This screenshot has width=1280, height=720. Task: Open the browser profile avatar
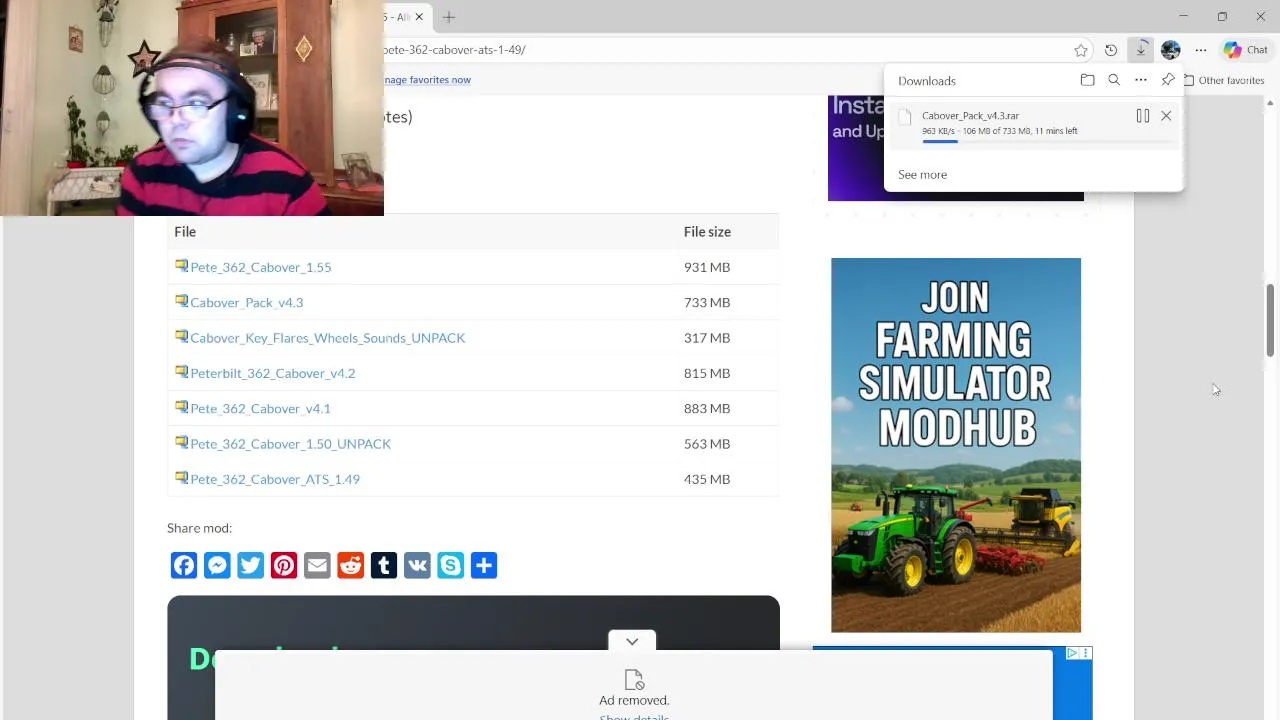(x=1171, y=50)
